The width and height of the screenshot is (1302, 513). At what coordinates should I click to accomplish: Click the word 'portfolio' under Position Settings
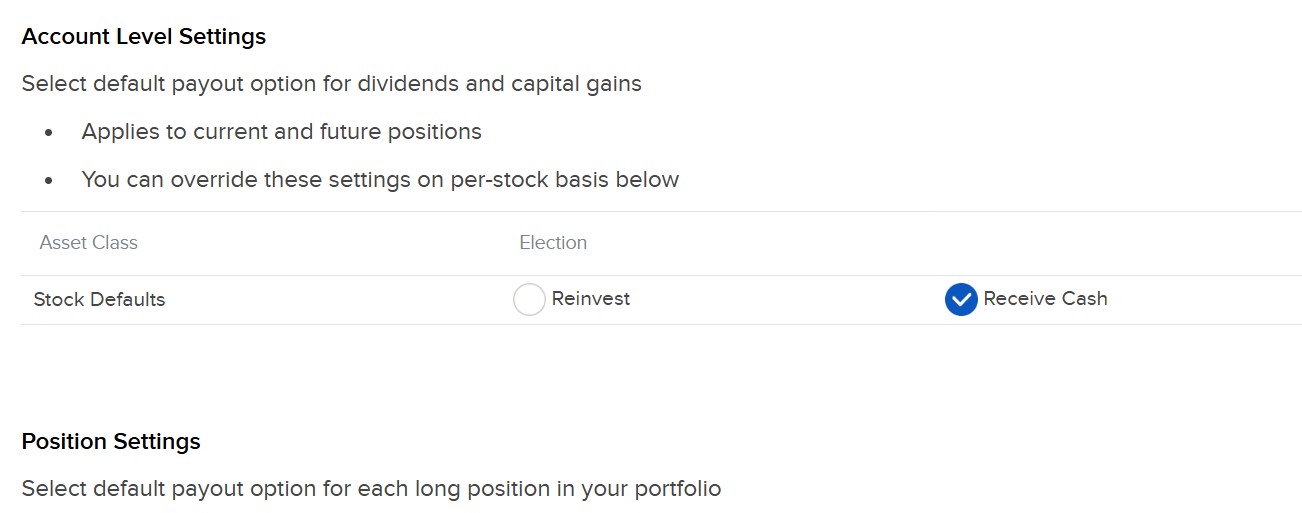[679, 489]
